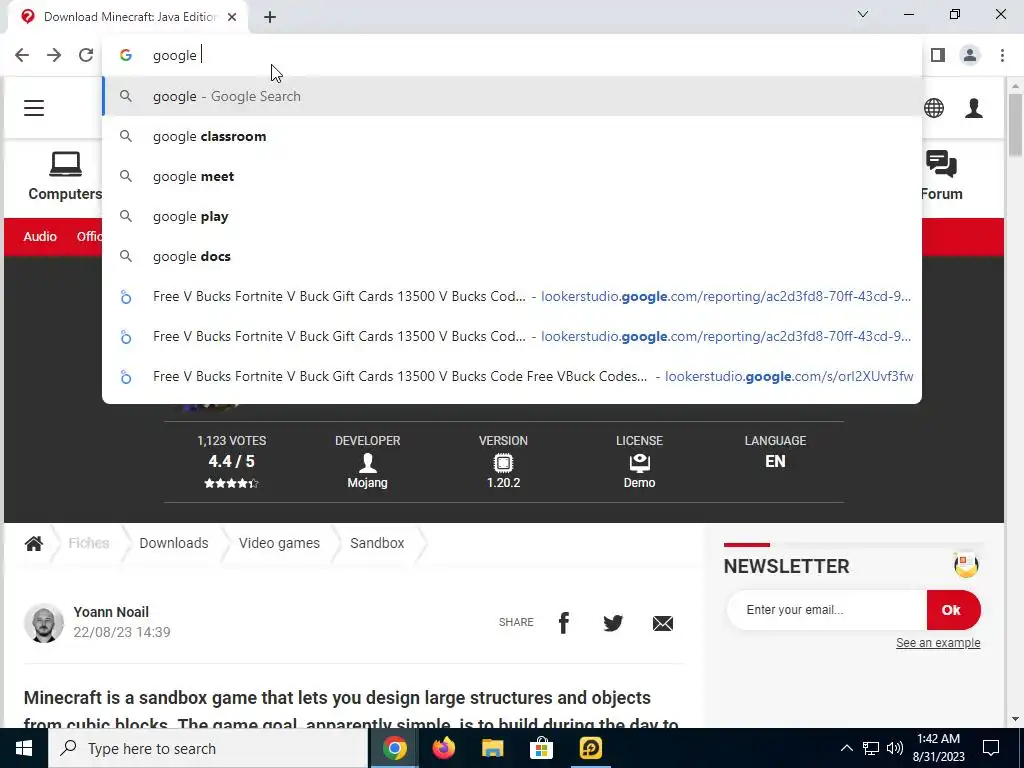Click the star rating row

click(x=231, y=483)
